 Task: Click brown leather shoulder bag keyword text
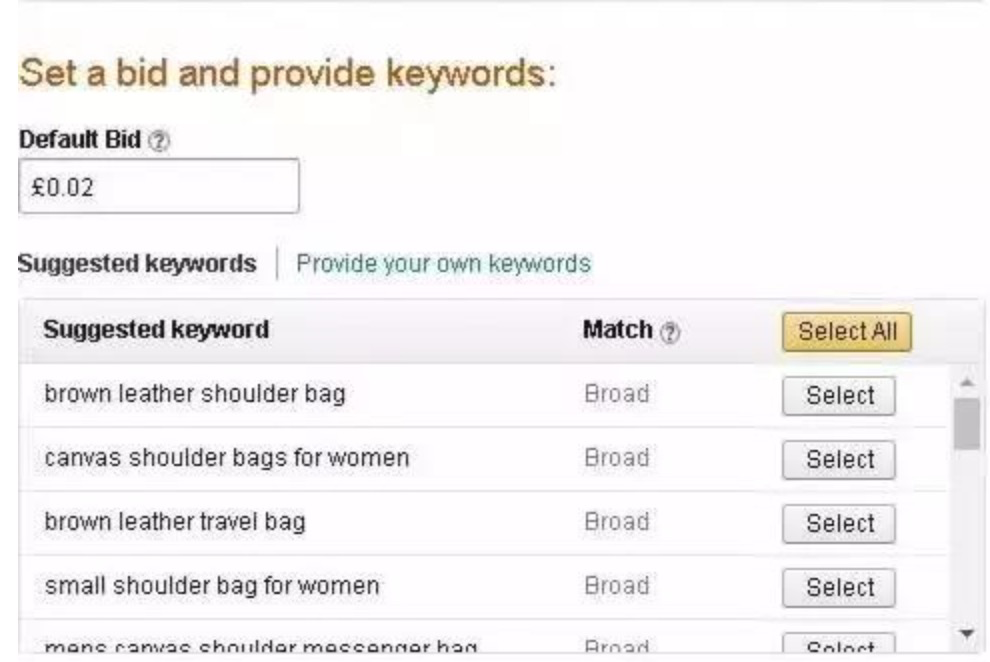pyautogui.click(x=195, y=394)
